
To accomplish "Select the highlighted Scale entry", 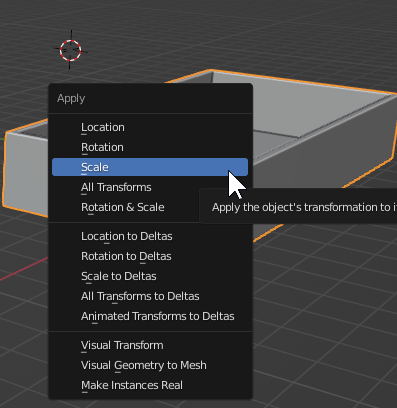I will click(150, 167).
